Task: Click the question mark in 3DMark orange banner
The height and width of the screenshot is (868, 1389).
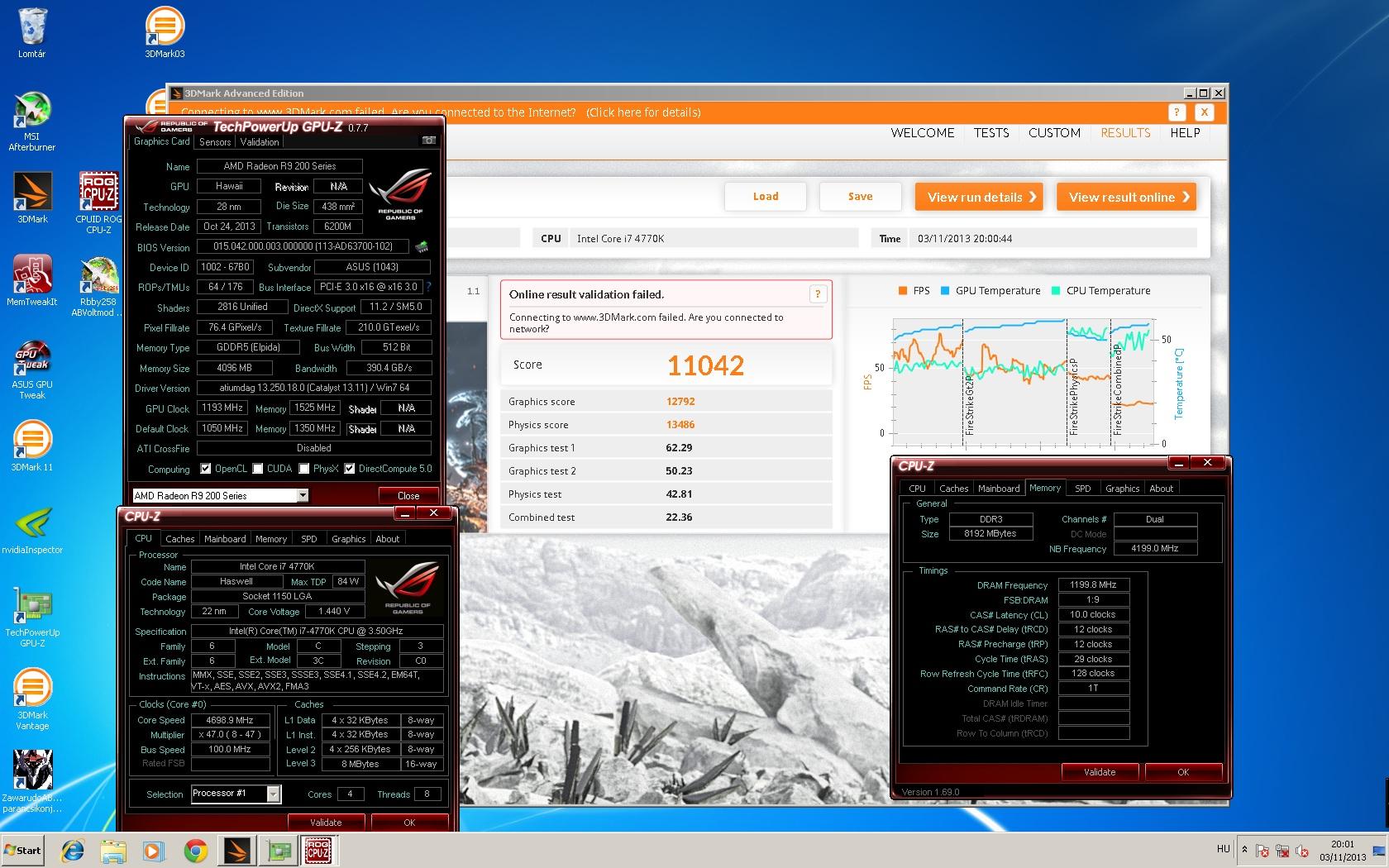Action: pos(1177,112)
